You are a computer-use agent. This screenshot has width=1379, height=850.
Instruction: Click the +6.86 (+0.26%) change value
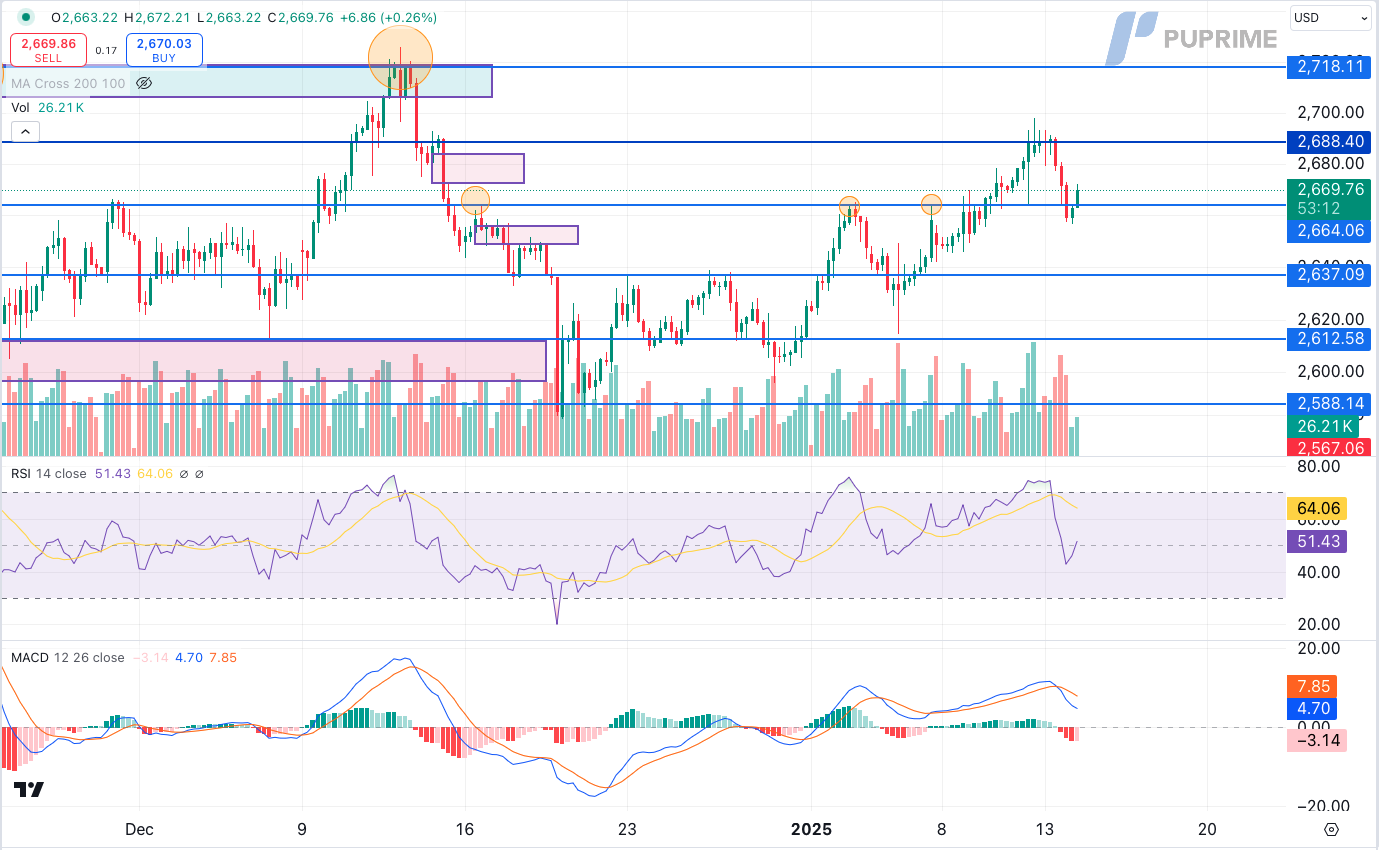[387, 17]
